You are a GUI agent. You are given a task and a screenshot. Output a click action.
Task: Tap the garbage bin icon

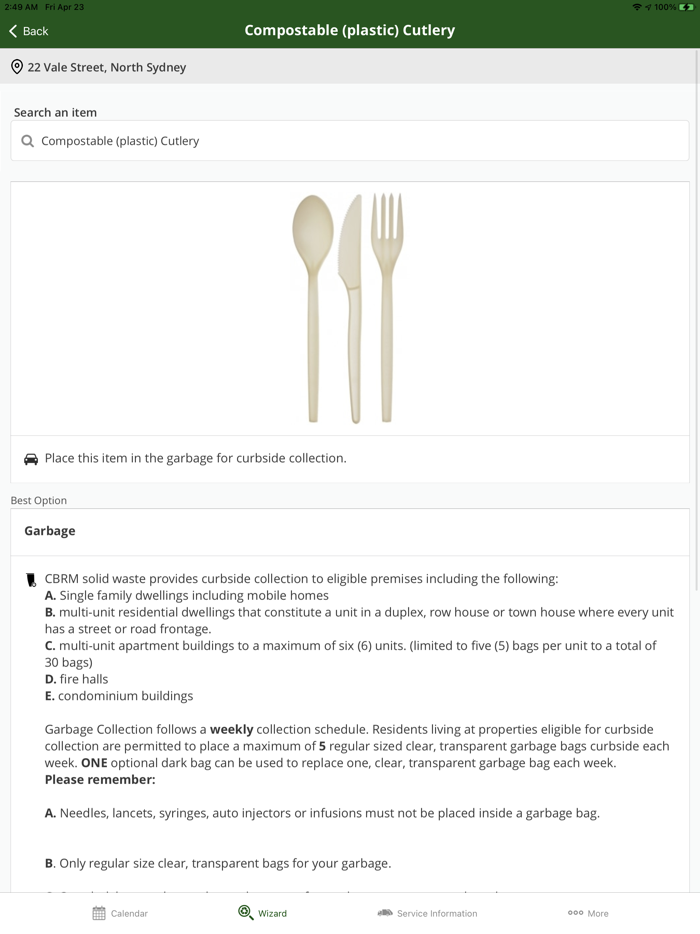coord(31,579)
